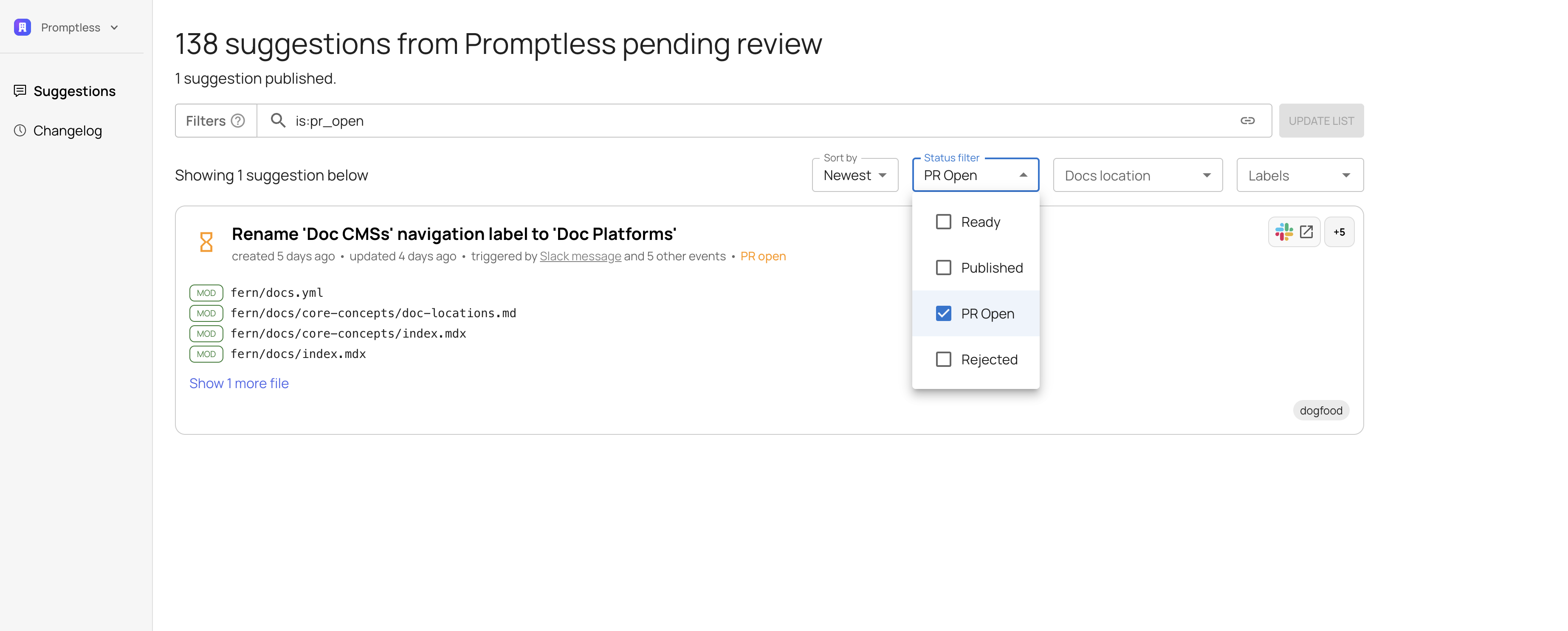This screenshot has width=1568, height=631.
Task: Open the Docs location dropdown
Action: pos(1137,175)
